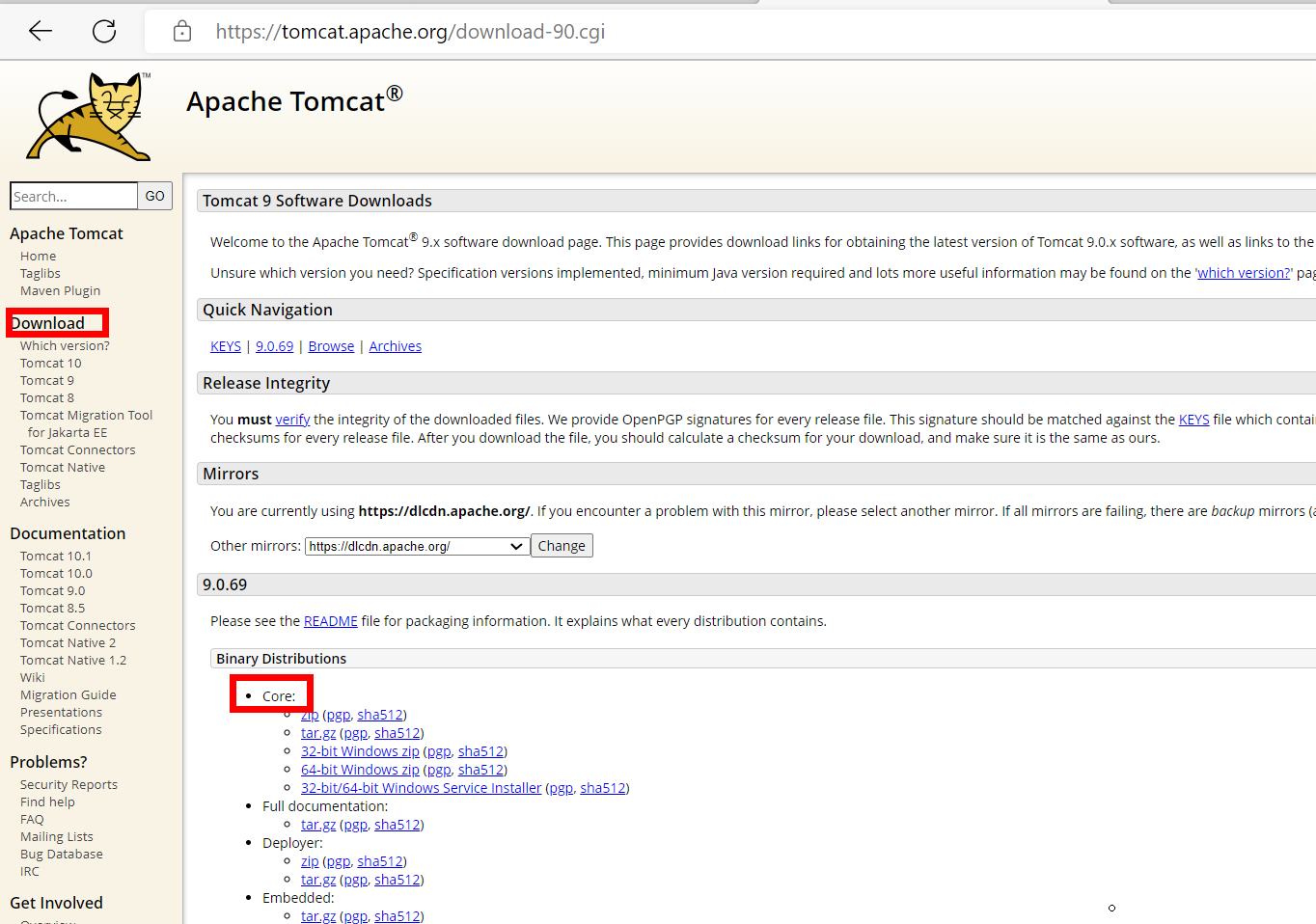The image size is (1316, 924).
Task: Go to Tomcat 10 download page
Action: tap(51, 364)
